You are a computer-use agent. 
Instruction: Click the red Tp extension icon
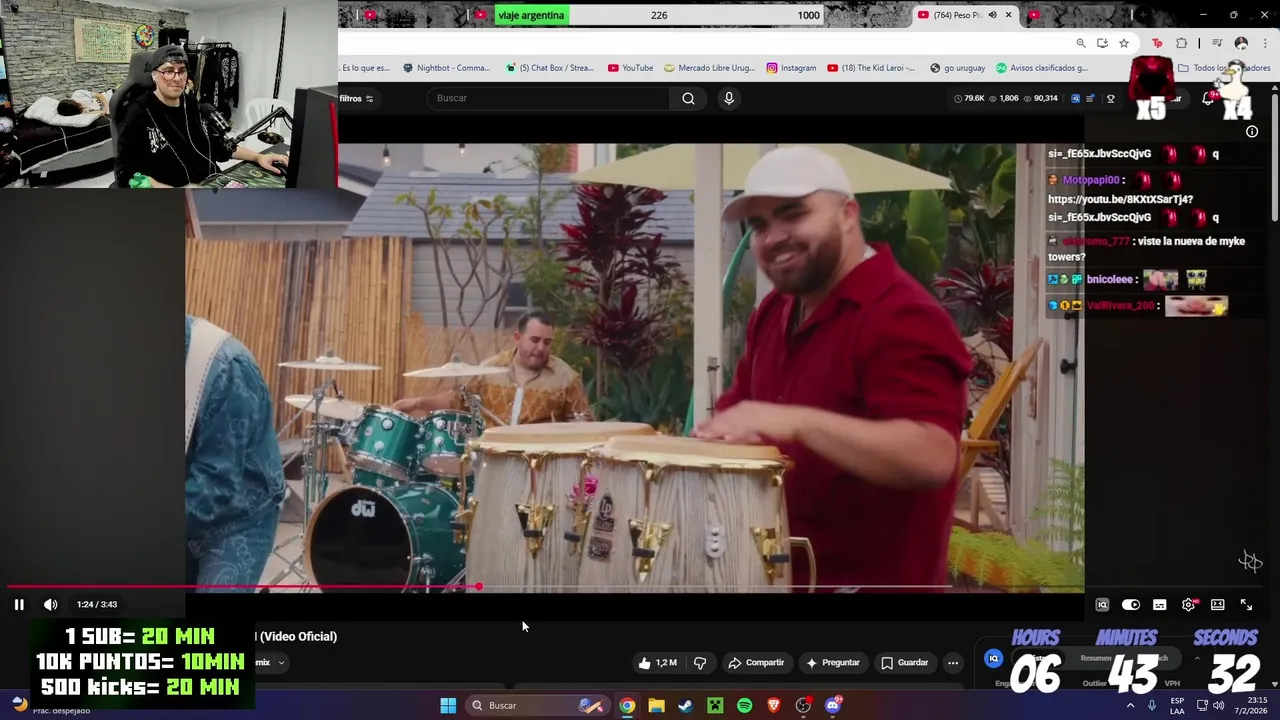point(1157,43)
